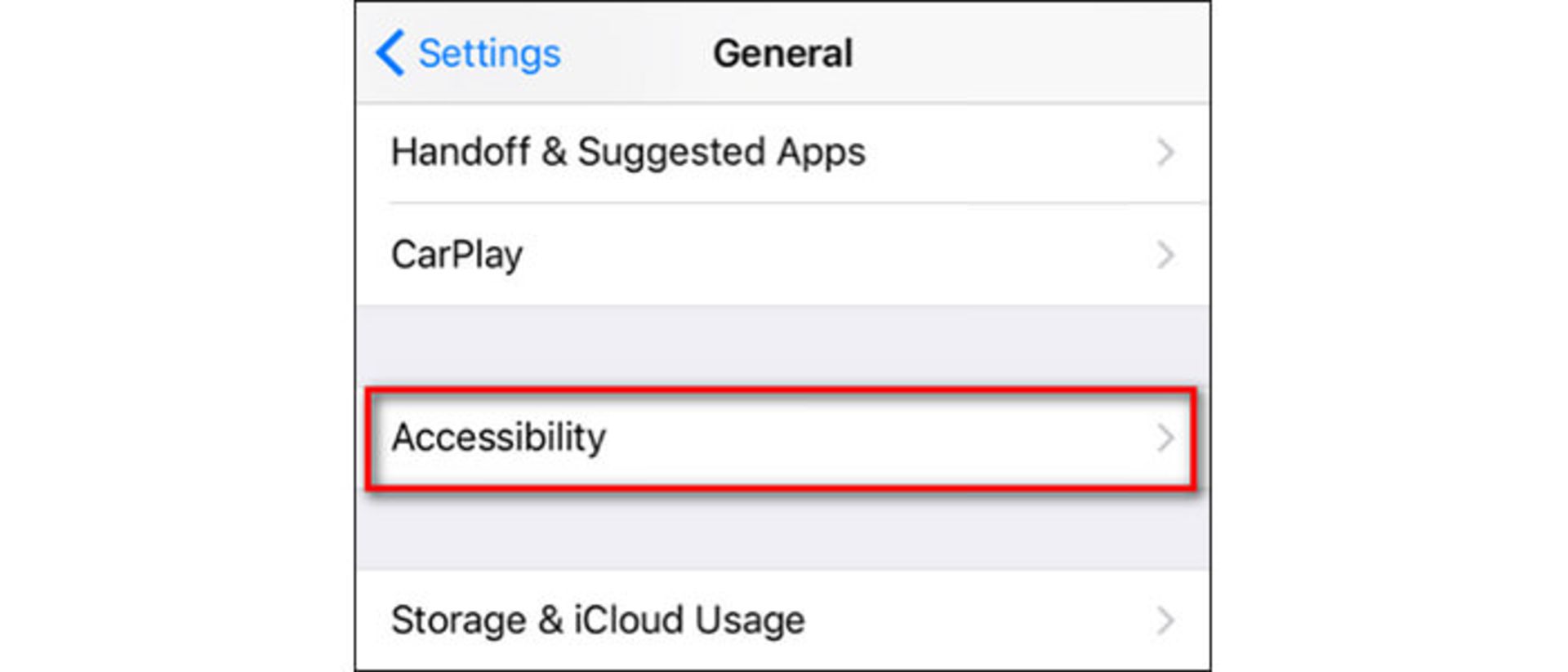1568x672 pixels.
Task: Click the chevron next to CarPlay
Action: tap(1165, 255)
